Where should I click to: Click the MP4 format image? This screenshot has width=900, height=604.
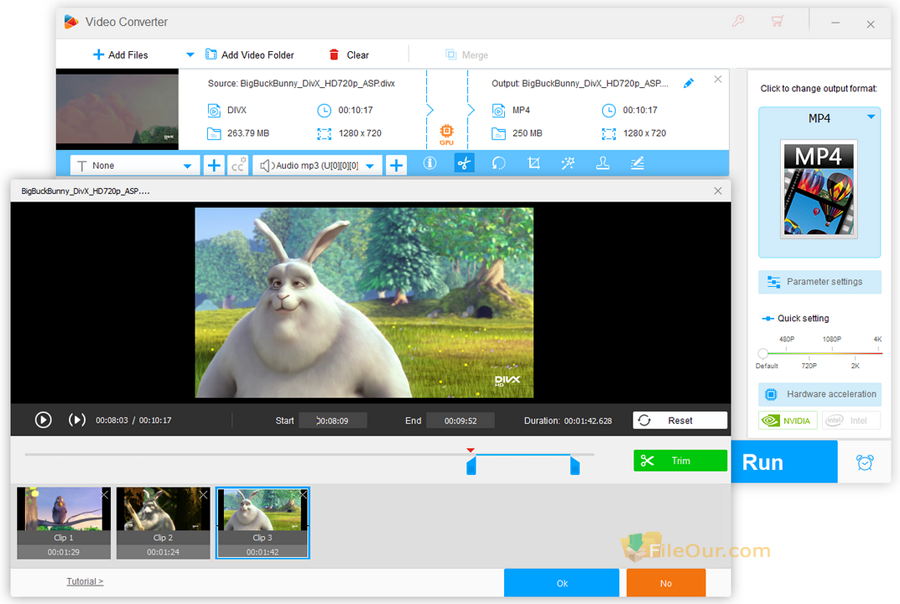click(x=819, y=189)
